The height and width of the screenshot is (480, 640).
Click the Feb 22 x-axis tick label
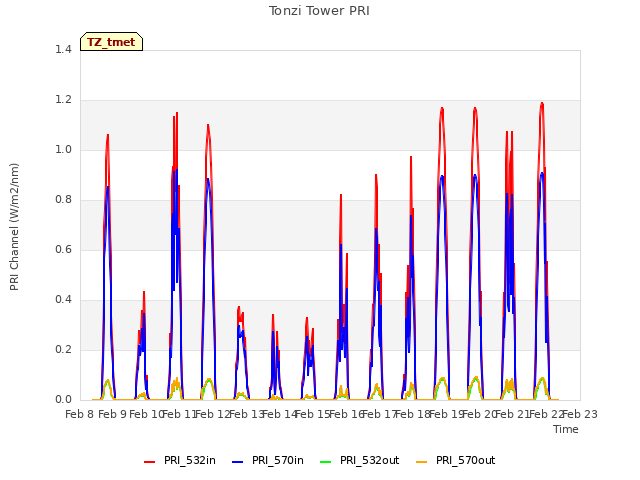pos(547,414)
